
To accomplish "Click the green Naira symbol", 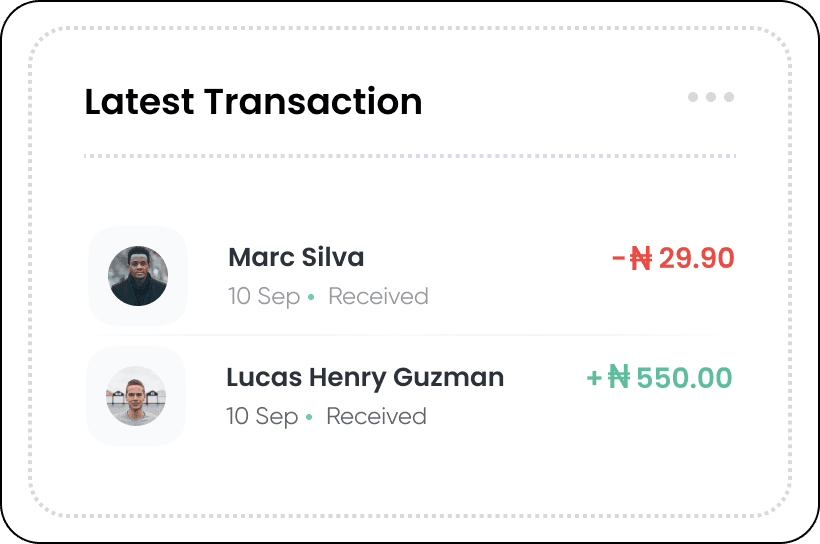I will coord(619,377).
